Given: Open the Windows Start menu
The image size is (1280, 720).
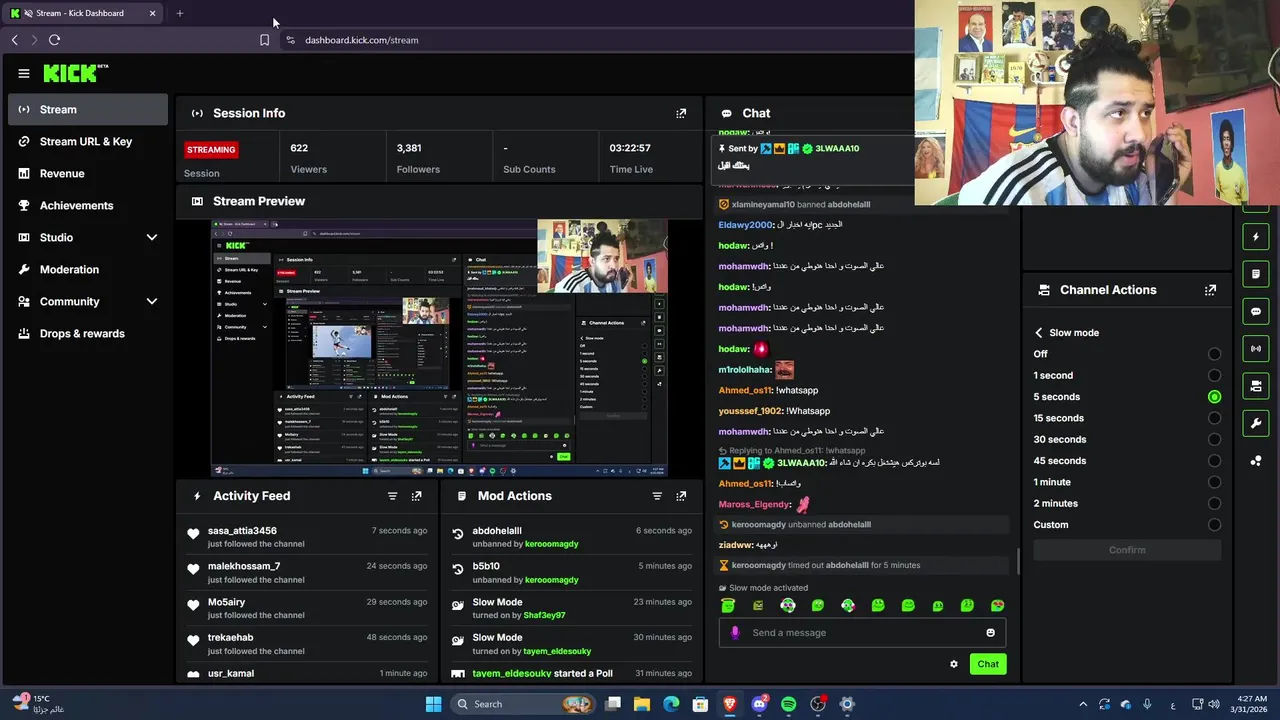Looking at the screenshot, I should (433, 704).
